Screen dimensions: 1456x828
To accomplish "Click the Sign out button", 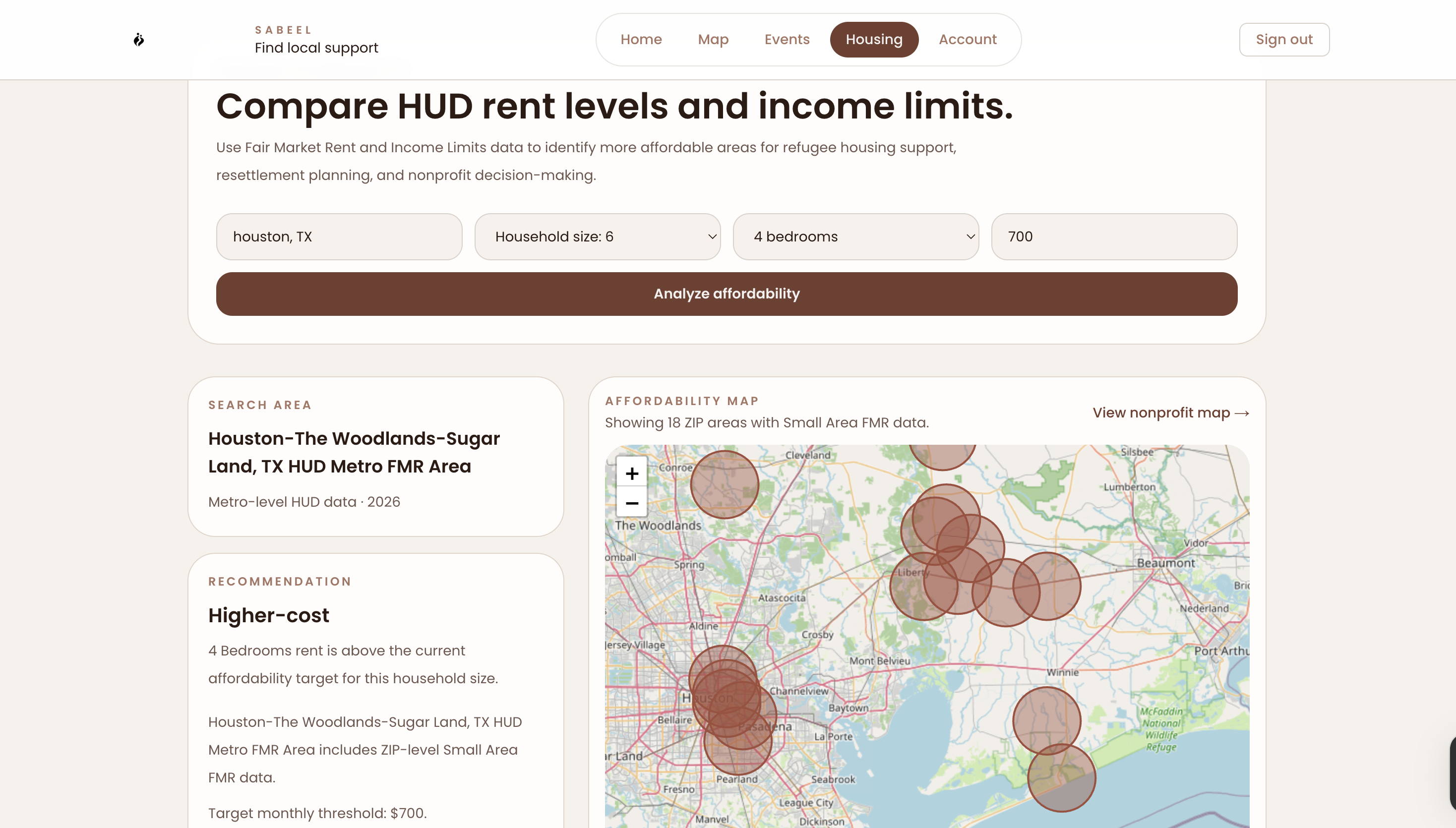I will [x=1283, y=39].
